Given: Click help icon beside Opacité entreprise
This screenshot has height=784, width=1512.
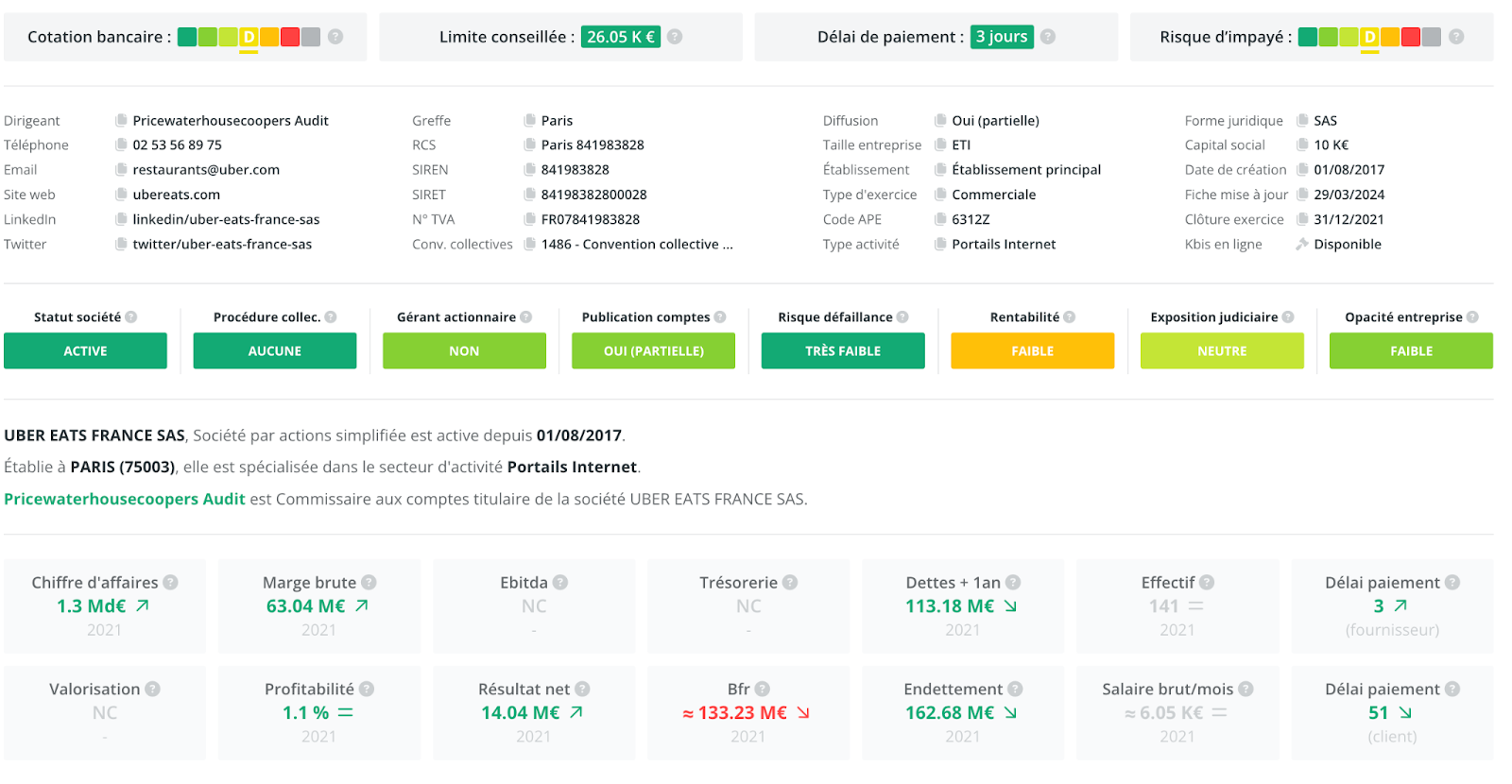Looking at the screenshot, I should (1472, 317).
